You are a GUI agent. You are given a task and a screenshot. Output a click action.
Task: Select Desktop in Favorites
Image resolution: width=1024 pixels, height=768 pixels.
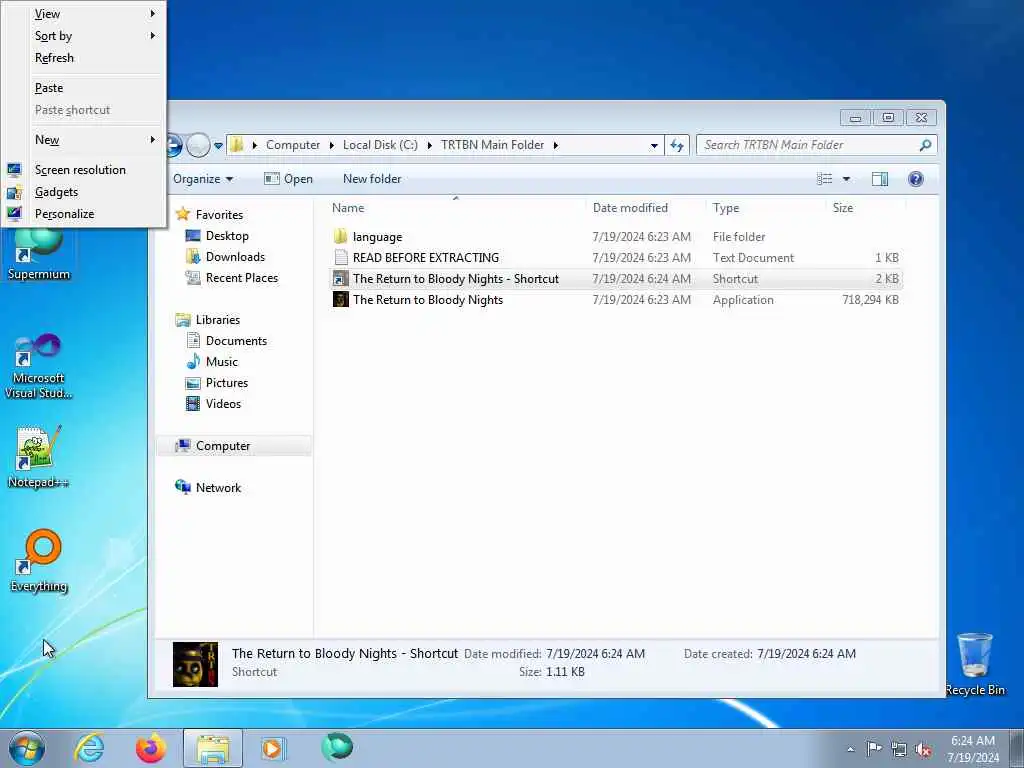tap(217, 236)
